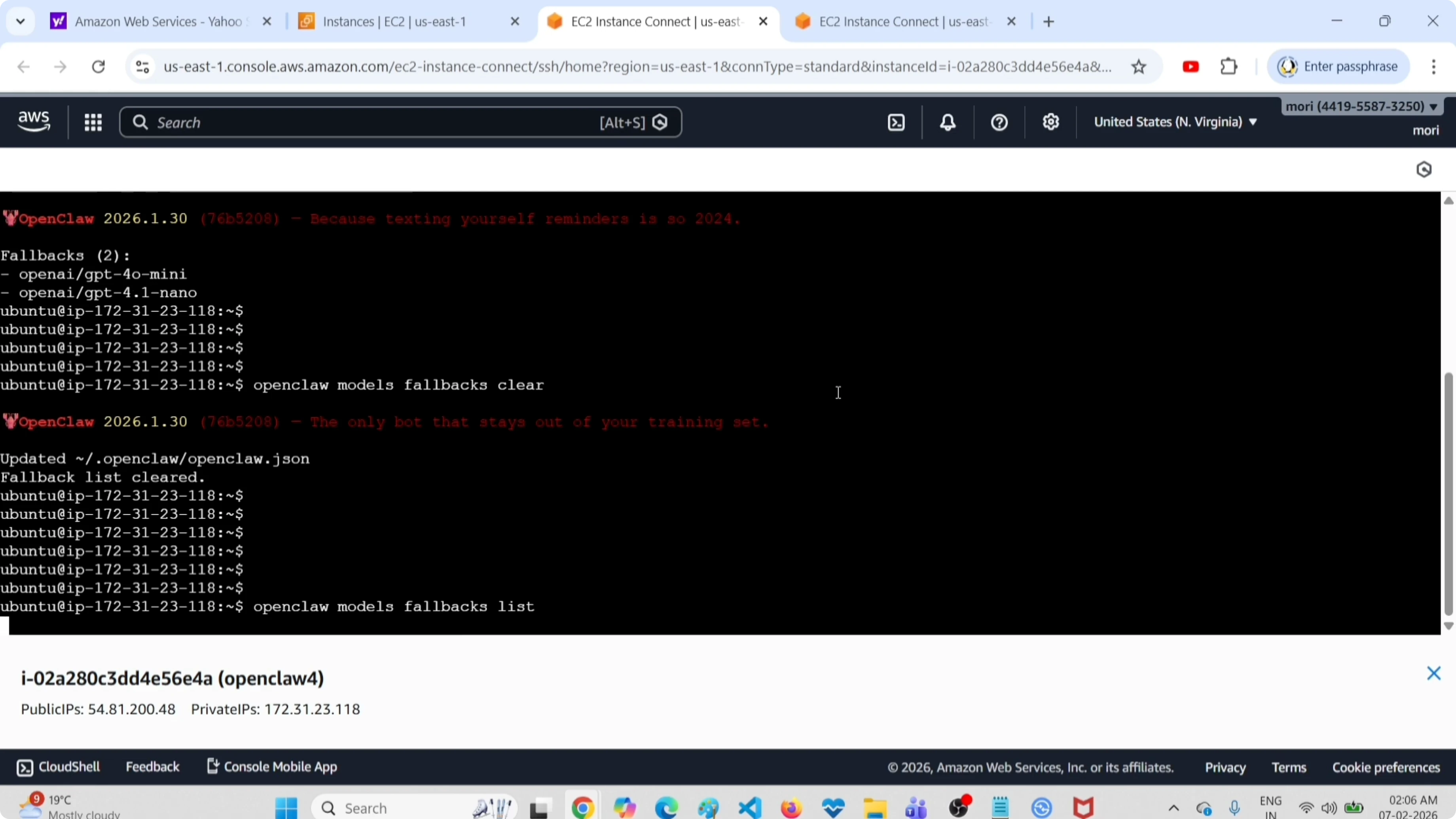Open the AWS Help question-mark icon

998,121
